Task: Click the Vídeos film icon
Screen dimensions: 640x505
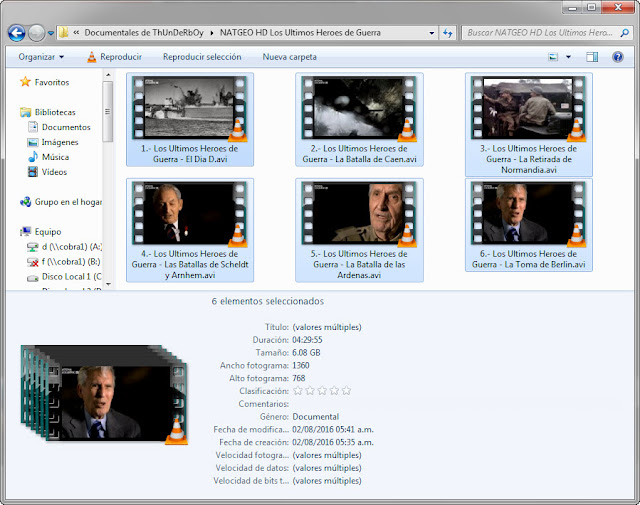Action: [x=33, y=172]
